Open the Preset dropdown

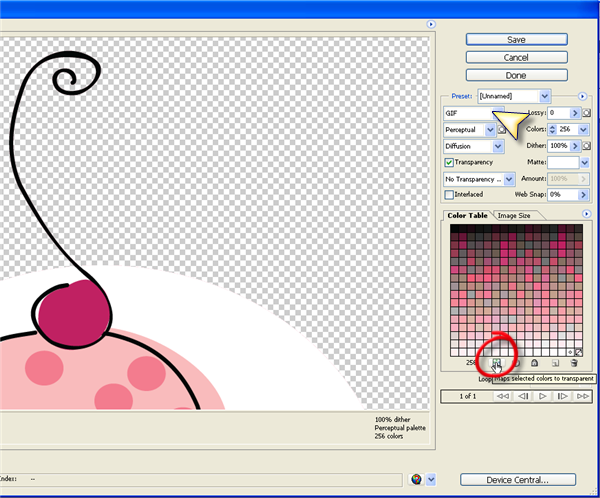tap(544, 96)
